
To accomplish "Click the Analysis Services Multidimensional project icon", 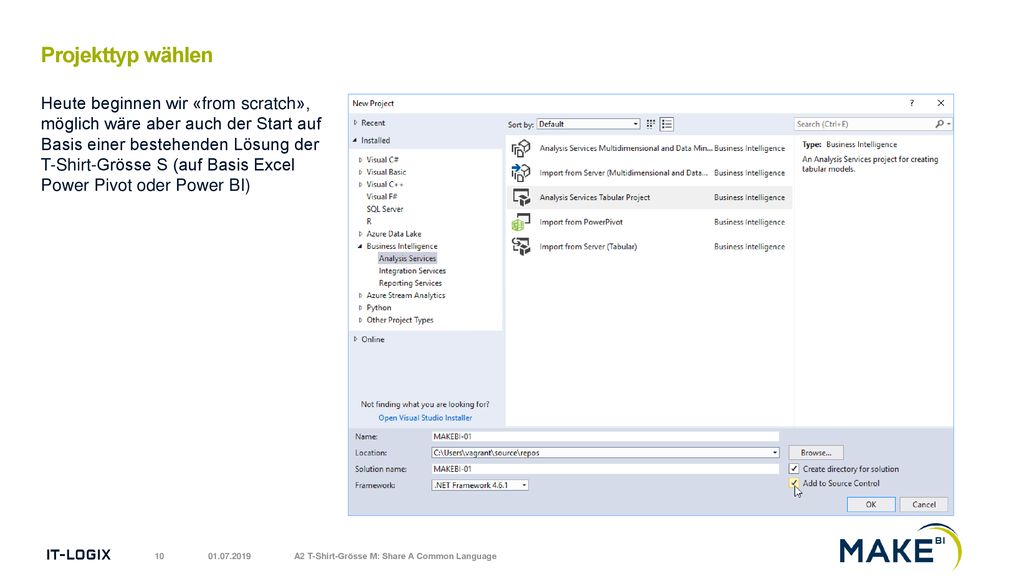I will 520,148.
